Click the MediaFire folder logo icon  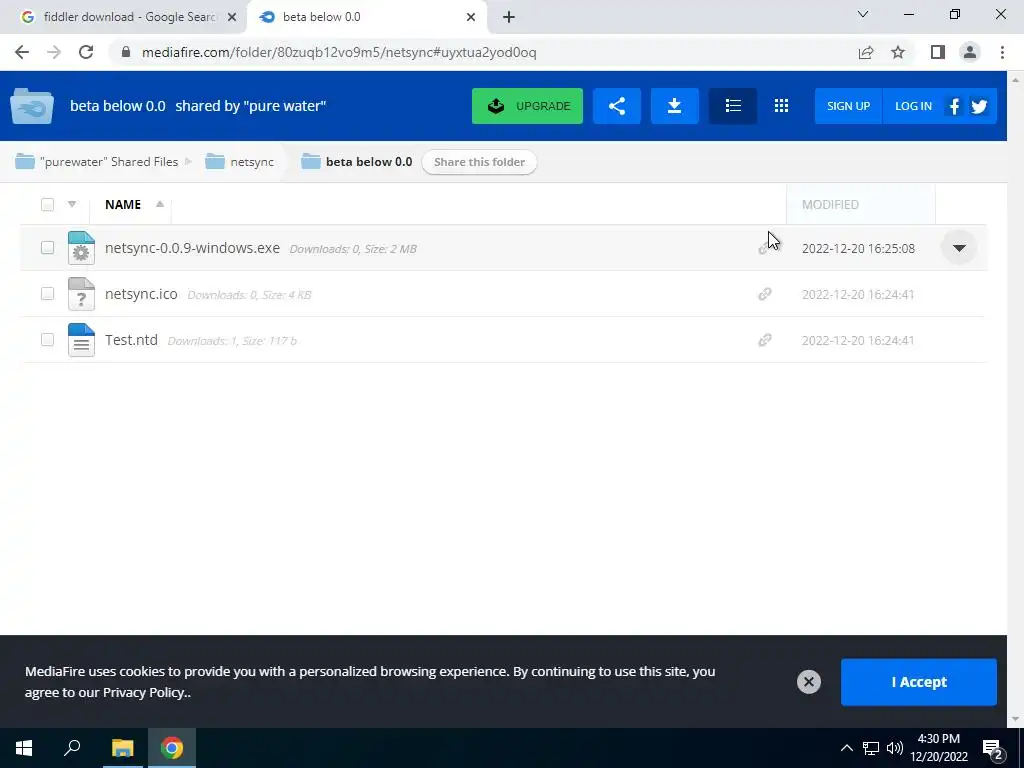click(x=32, y=106)
